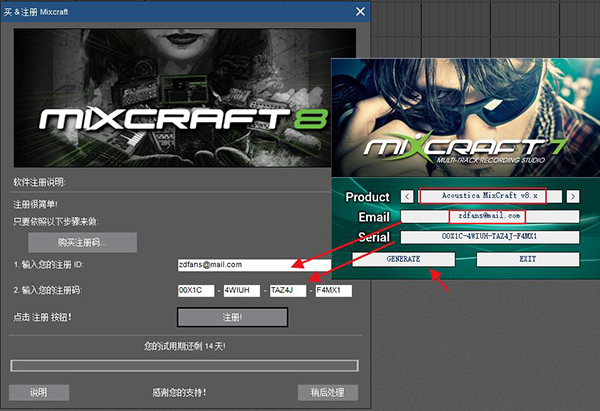Click the keygen Serial field
Viewport: 600px width, 411px height.
coord(490,237)
